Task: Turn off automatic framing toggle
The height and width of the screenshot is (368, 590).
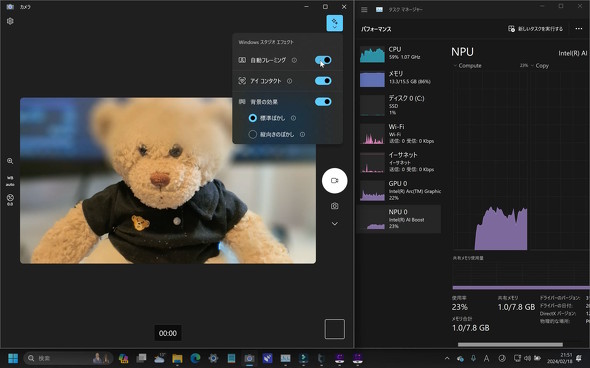Action: (x=323, y=60)
